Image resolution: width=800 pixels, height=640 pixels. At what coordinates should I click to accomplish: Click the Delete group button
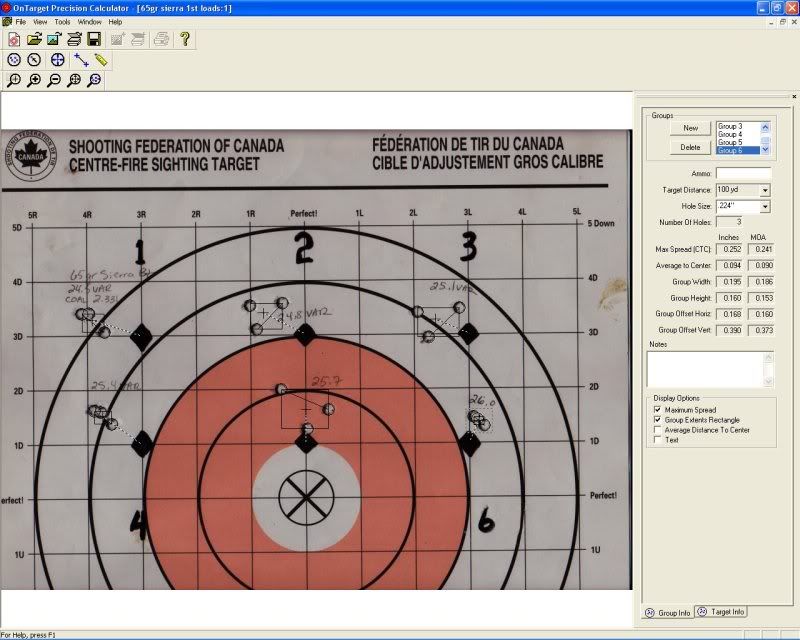click(x=690, y=147)
